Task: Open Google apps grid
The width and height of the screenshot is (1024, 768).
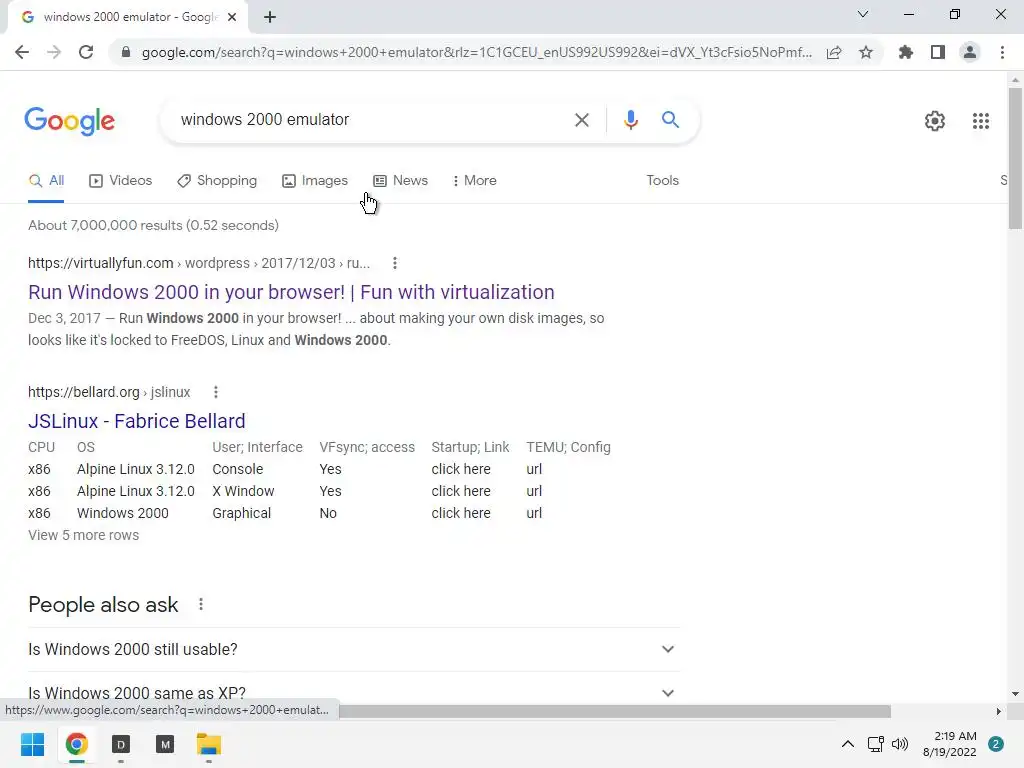Action: pyautogui.click(x=981, y=121)
